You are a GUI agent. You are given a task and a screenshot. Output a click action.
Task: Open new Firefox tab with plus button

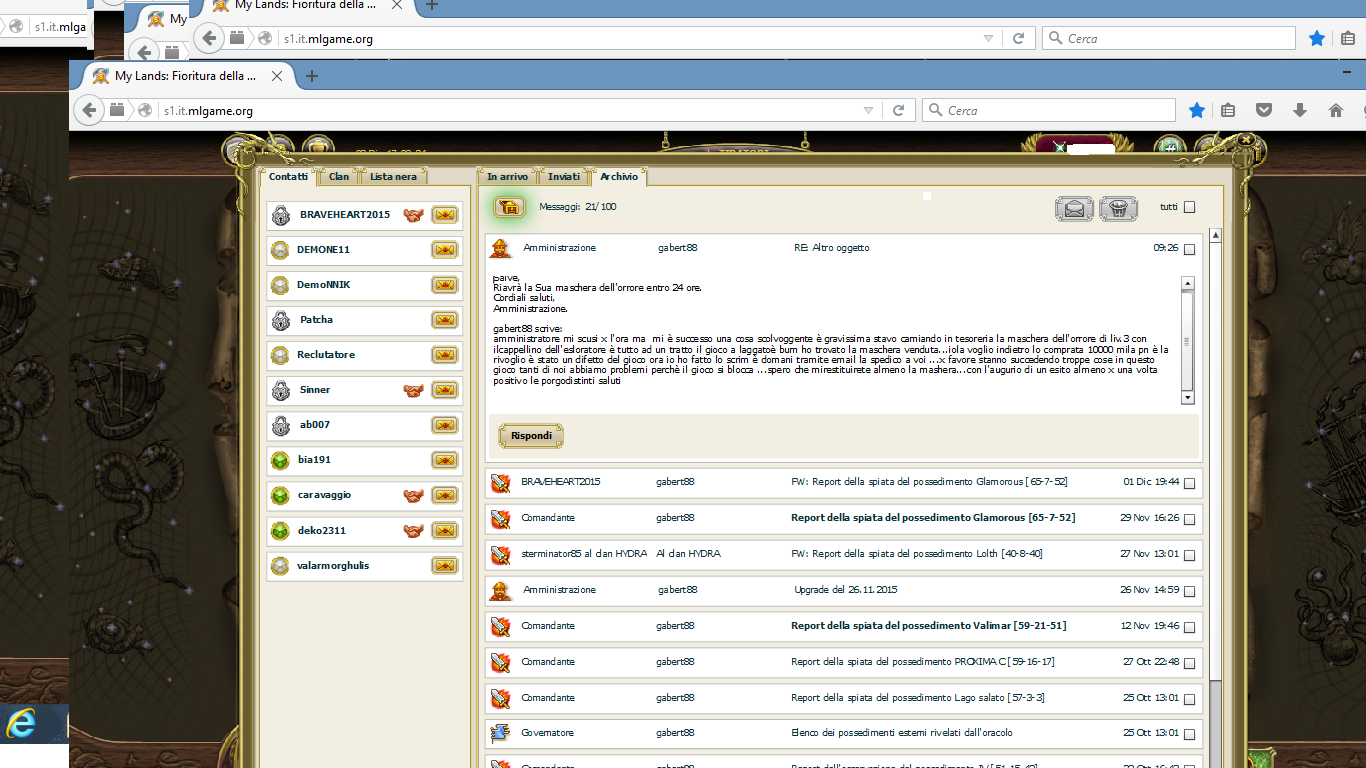pyautogui.click(x=311, y=76)
